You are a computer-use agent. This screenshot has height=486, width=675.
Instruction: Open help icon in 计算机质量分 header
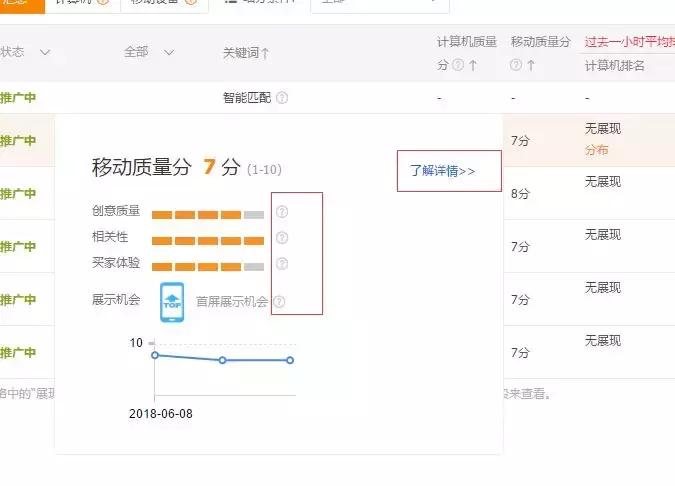(x=458, y=65)
